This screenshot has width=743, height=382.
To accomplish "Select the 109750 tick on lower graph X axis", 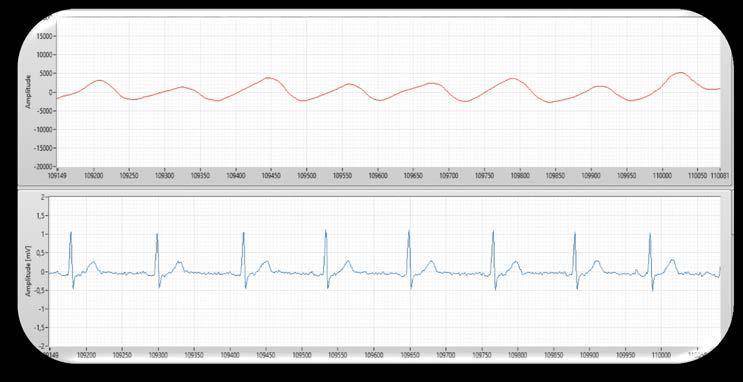I will (482, 354).
